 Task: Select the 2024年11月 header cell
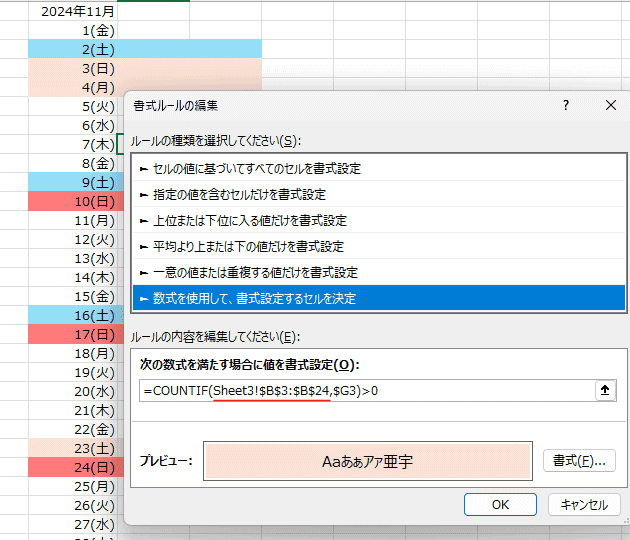tap(79, 12)
